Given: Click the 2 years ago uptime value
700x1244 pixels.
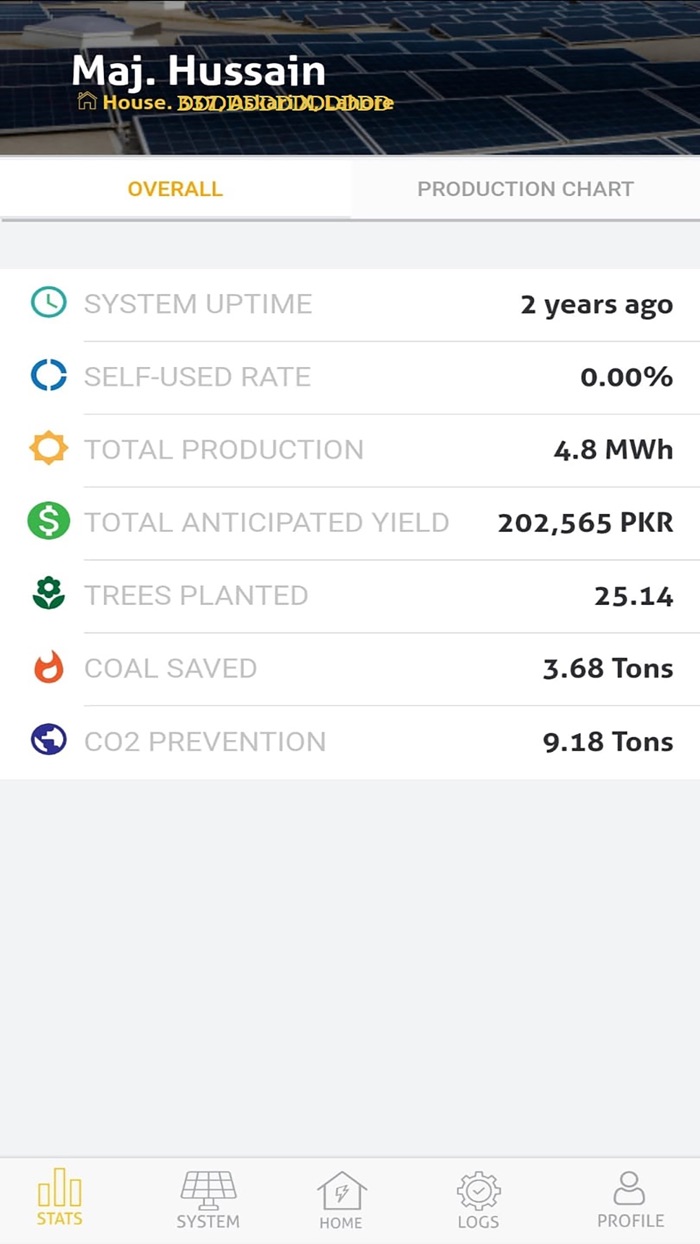Looking at the screenshot, I should (596, 304).
